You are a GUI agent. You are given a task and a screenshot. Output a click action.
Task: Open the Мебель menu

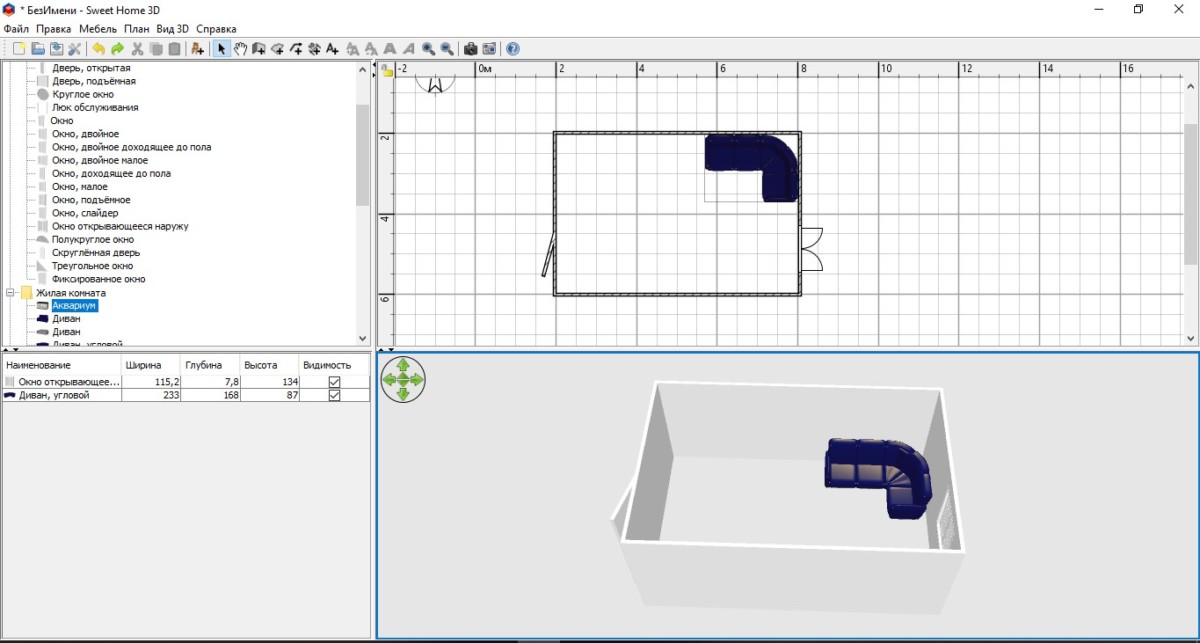point(97,29)
